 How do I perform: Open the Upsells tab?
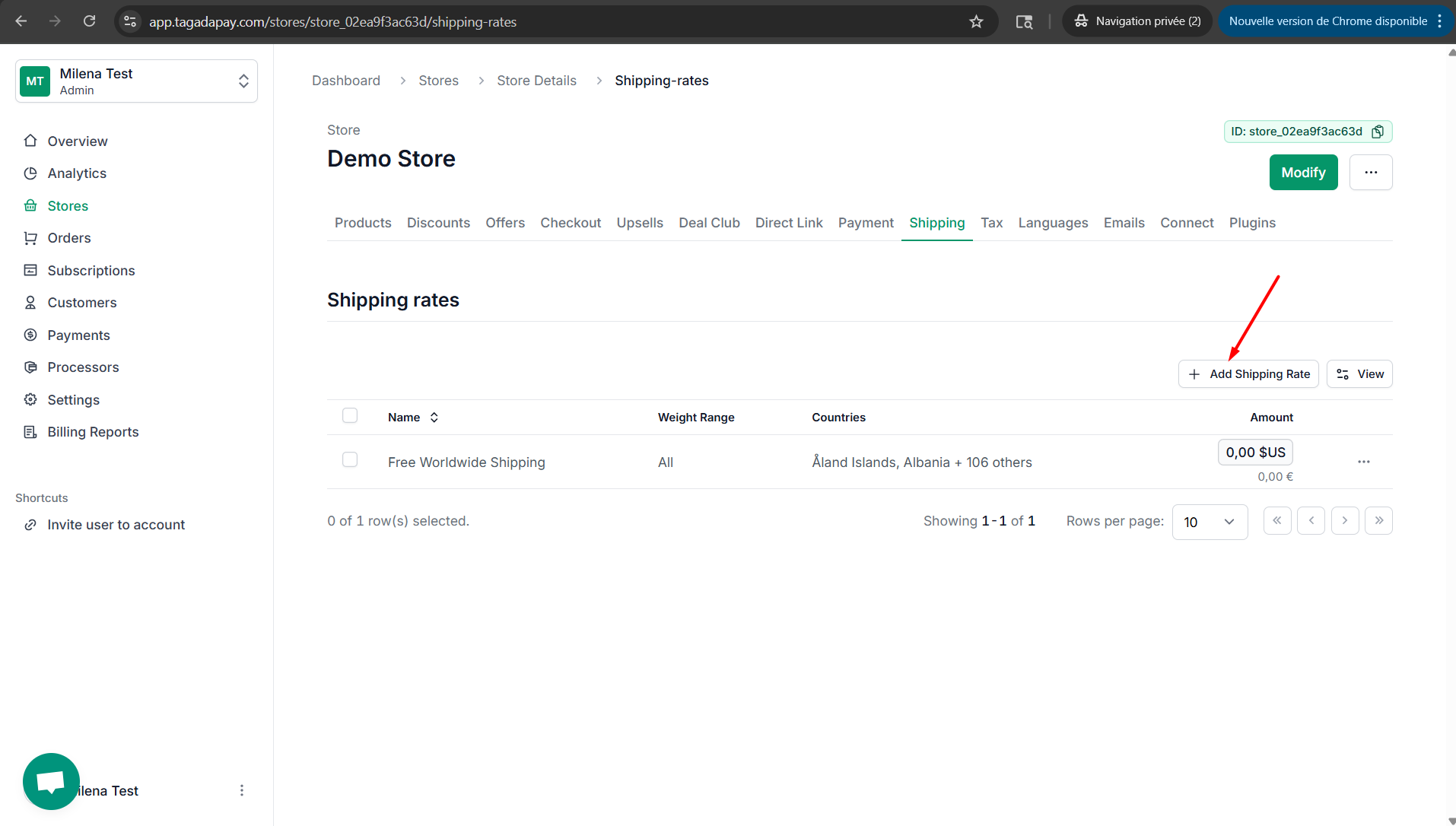pos(640,223)
